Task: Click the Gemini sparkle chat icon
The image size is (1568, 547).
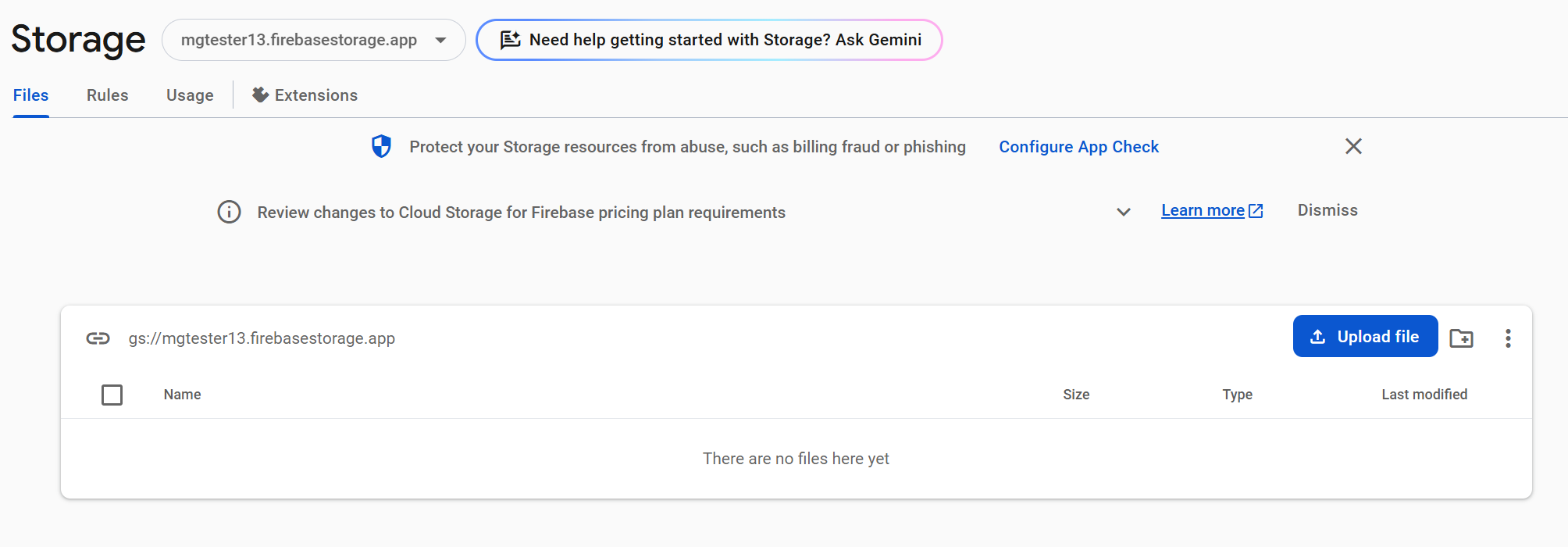Action: pos(510,40)
